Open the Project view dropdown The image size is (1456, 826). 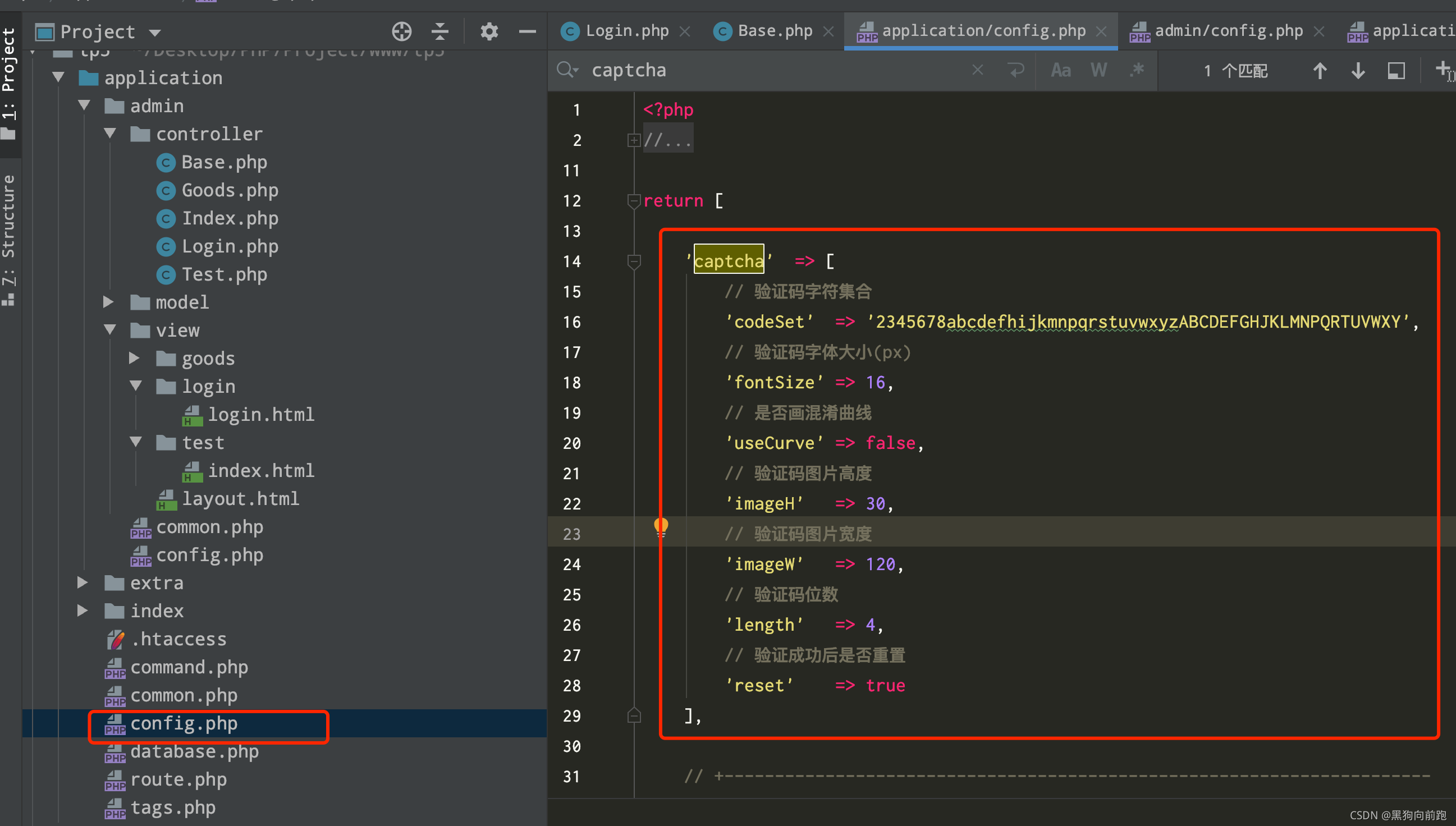pyautogui.click(x=155, y=33)
